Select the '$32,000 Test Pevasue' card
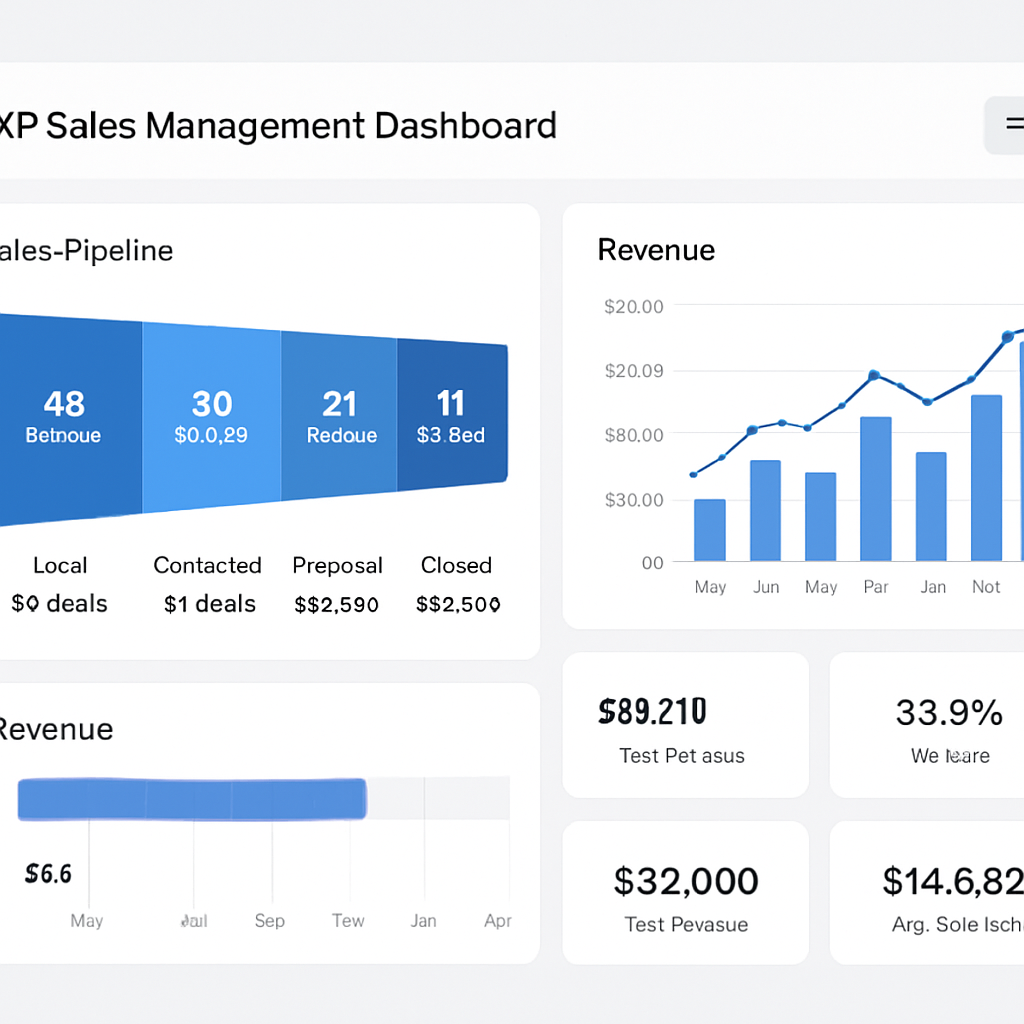Screen dimensions: 1024x1024 point(685,893)
